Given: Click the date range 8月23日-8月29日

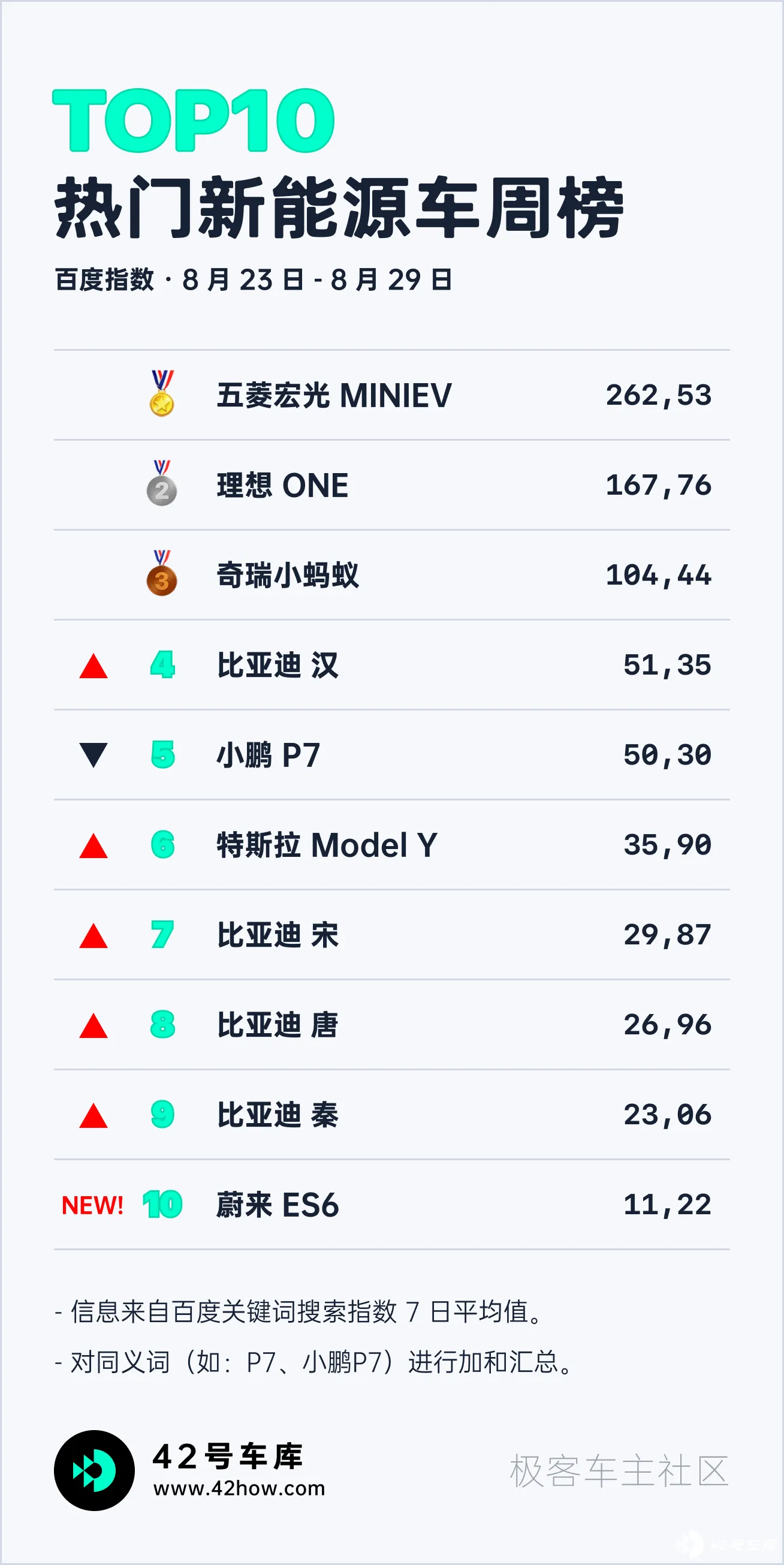Looking at the screenshot, I should coord(317,280).
